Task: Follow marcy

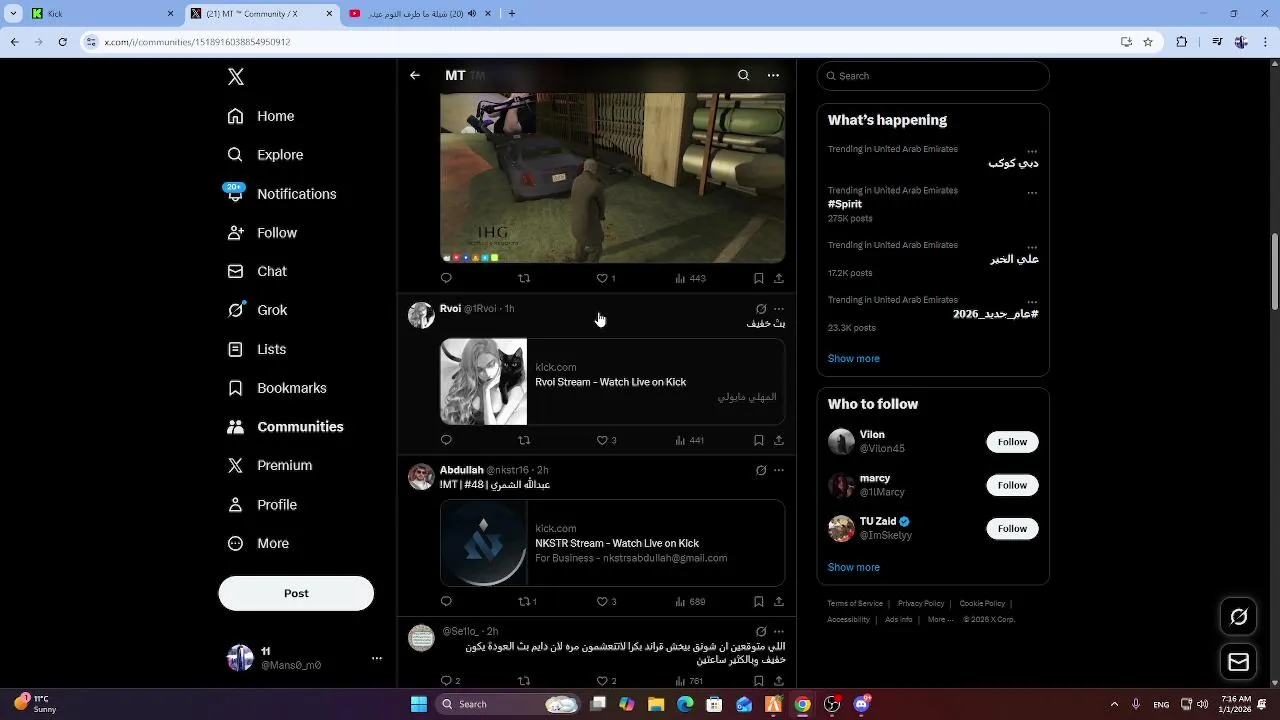Action: pos(1012,485)
